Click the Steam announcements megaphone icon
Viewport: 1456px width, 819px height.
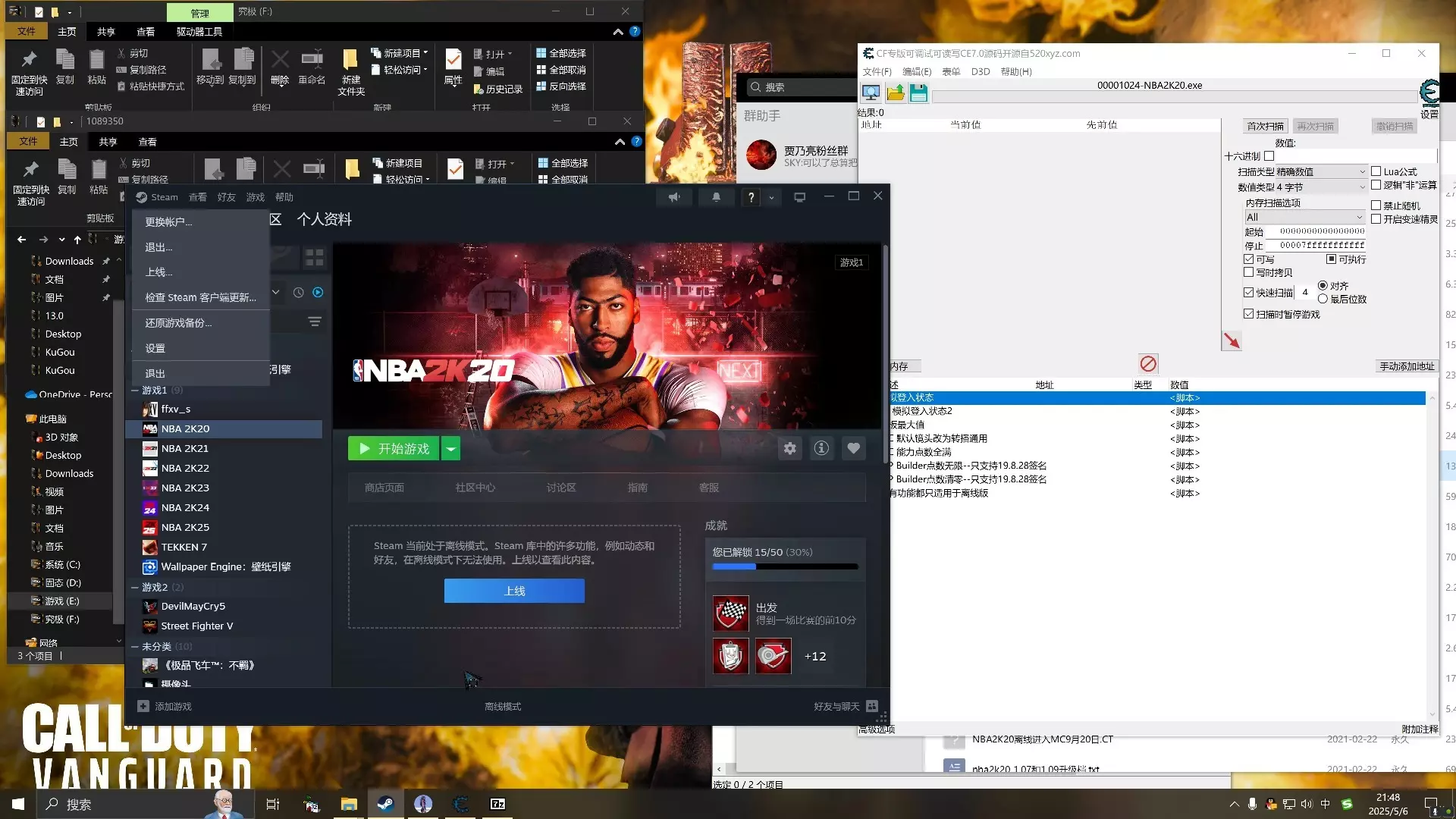[x=674, y=197]
